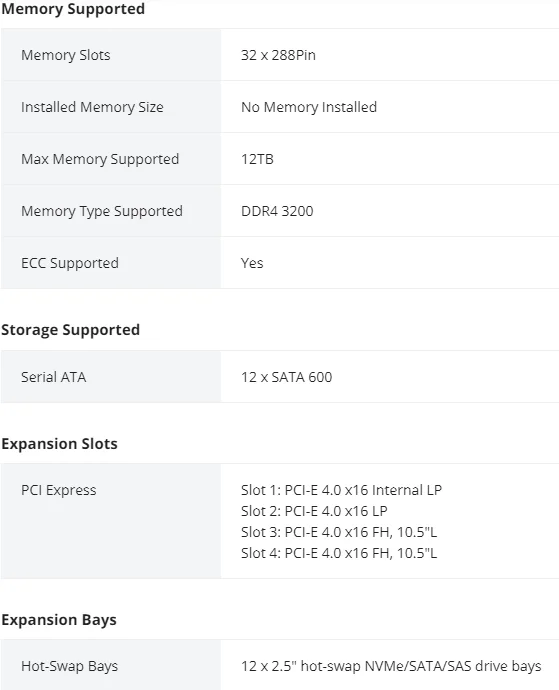
Task: Click the Storage Supported heading
Action: click(x=70, y=330)
